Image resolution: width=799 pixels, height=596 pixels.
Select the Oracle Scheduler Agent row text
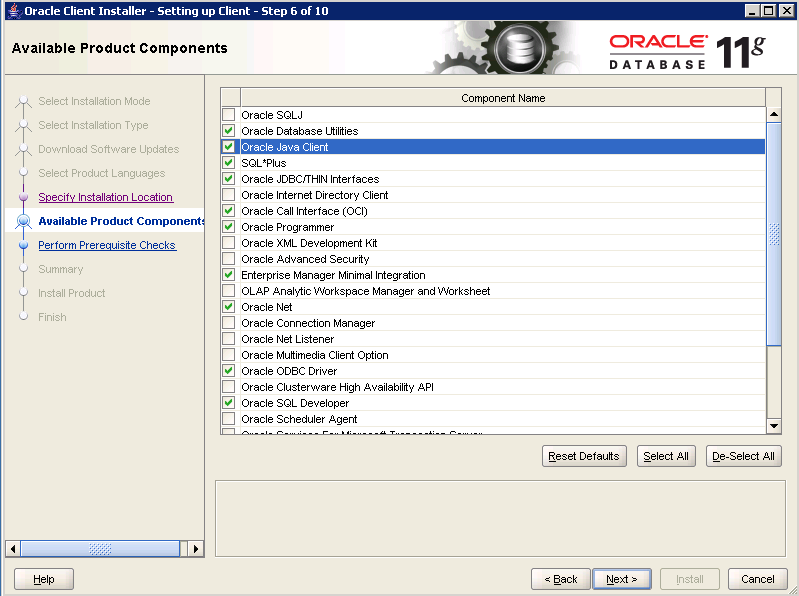[299, 419]
